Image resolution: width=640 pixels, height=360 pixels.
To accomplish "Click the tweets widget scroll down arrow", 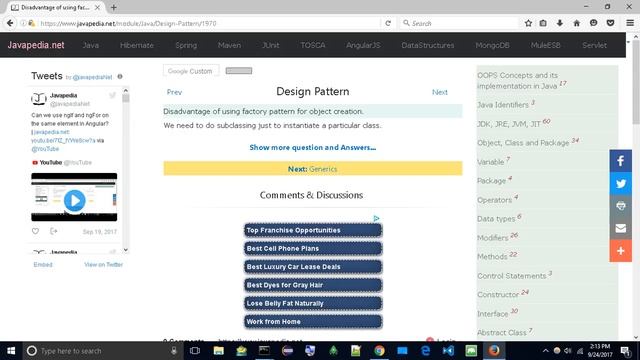I will coord(126,250).
